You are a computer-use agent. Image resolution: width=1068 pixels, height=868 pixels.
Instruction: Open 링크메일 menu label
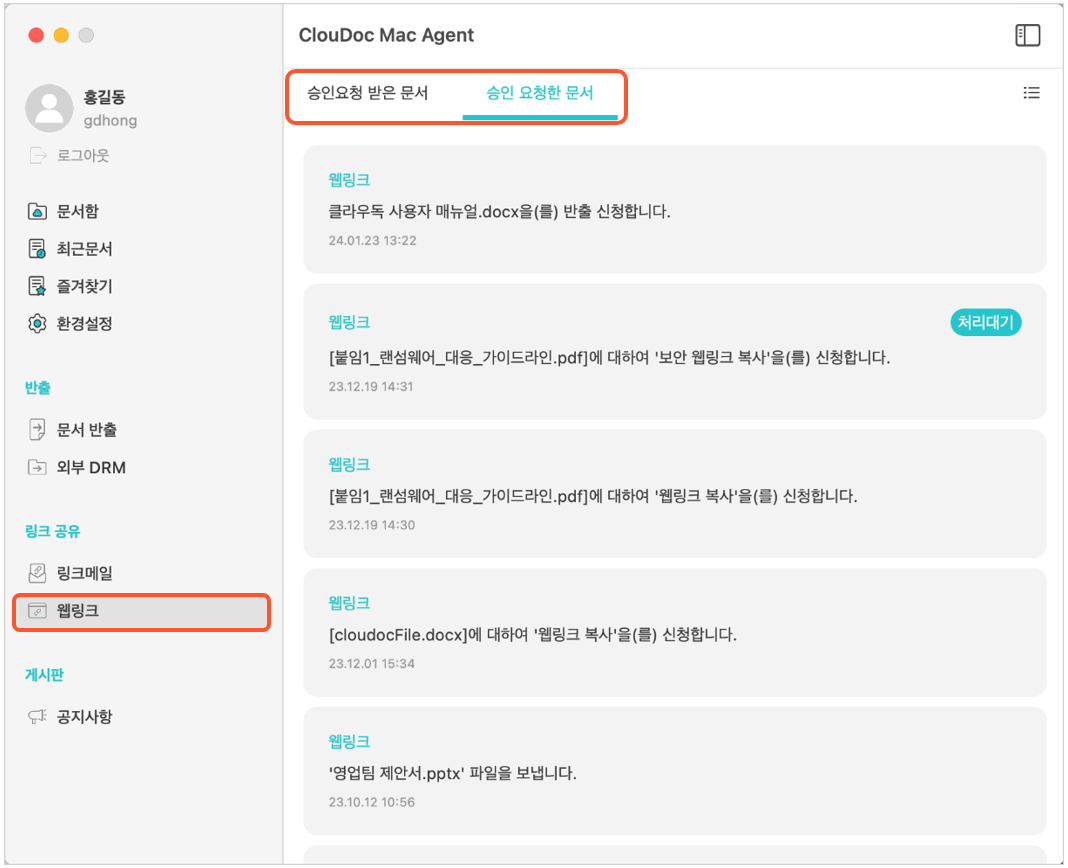[x=84, y=573]
